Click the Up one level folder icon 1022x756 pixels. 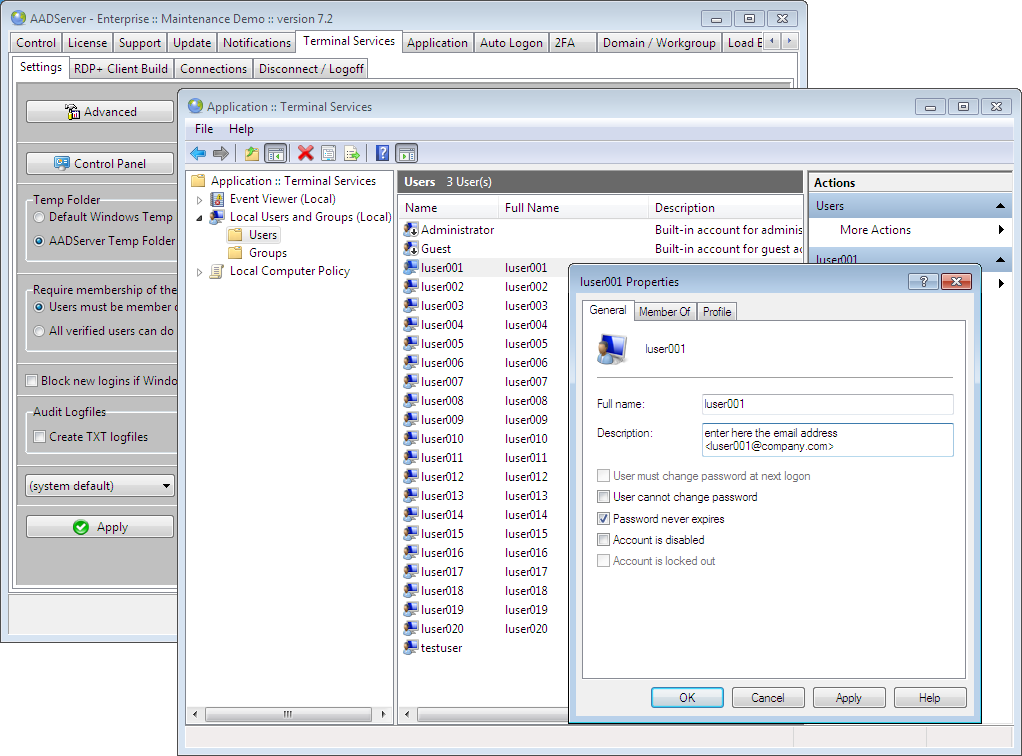tap(252, 153)
